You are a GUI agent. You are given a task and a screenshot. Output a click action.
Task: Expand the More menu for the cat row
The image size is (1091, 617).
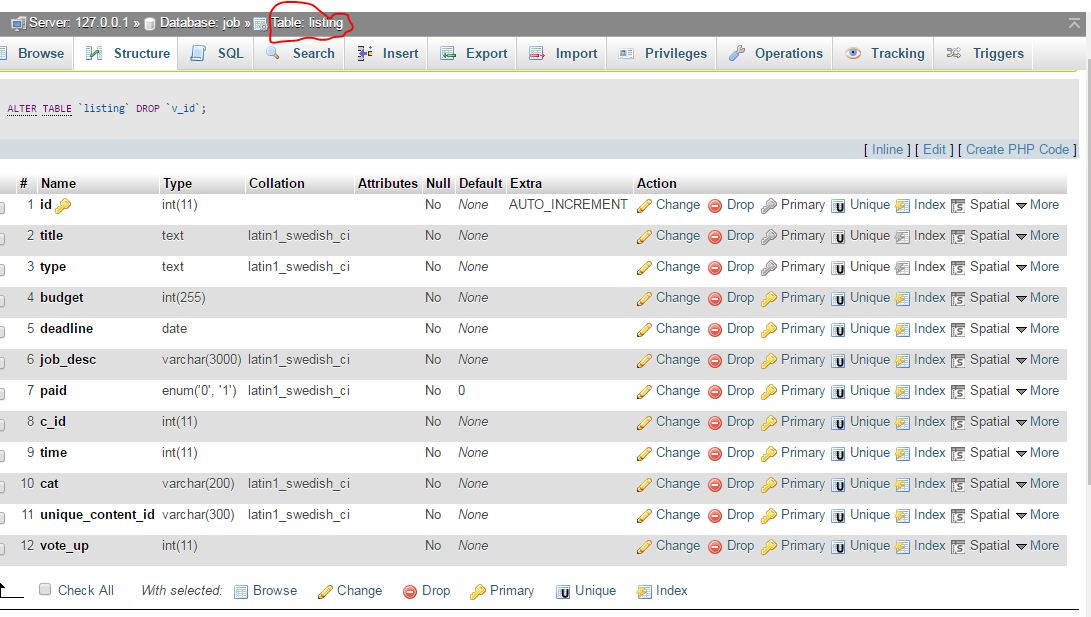[x=1037, y=483]
